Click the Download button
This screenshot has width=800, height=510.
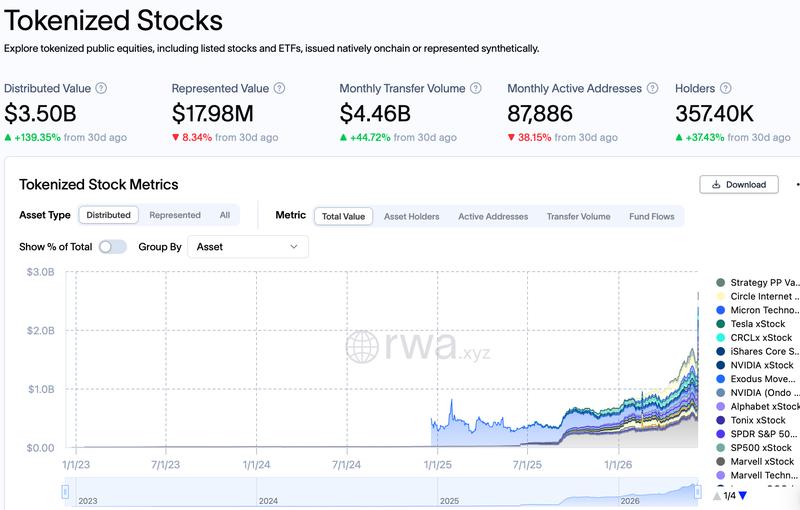pos(739,185)
